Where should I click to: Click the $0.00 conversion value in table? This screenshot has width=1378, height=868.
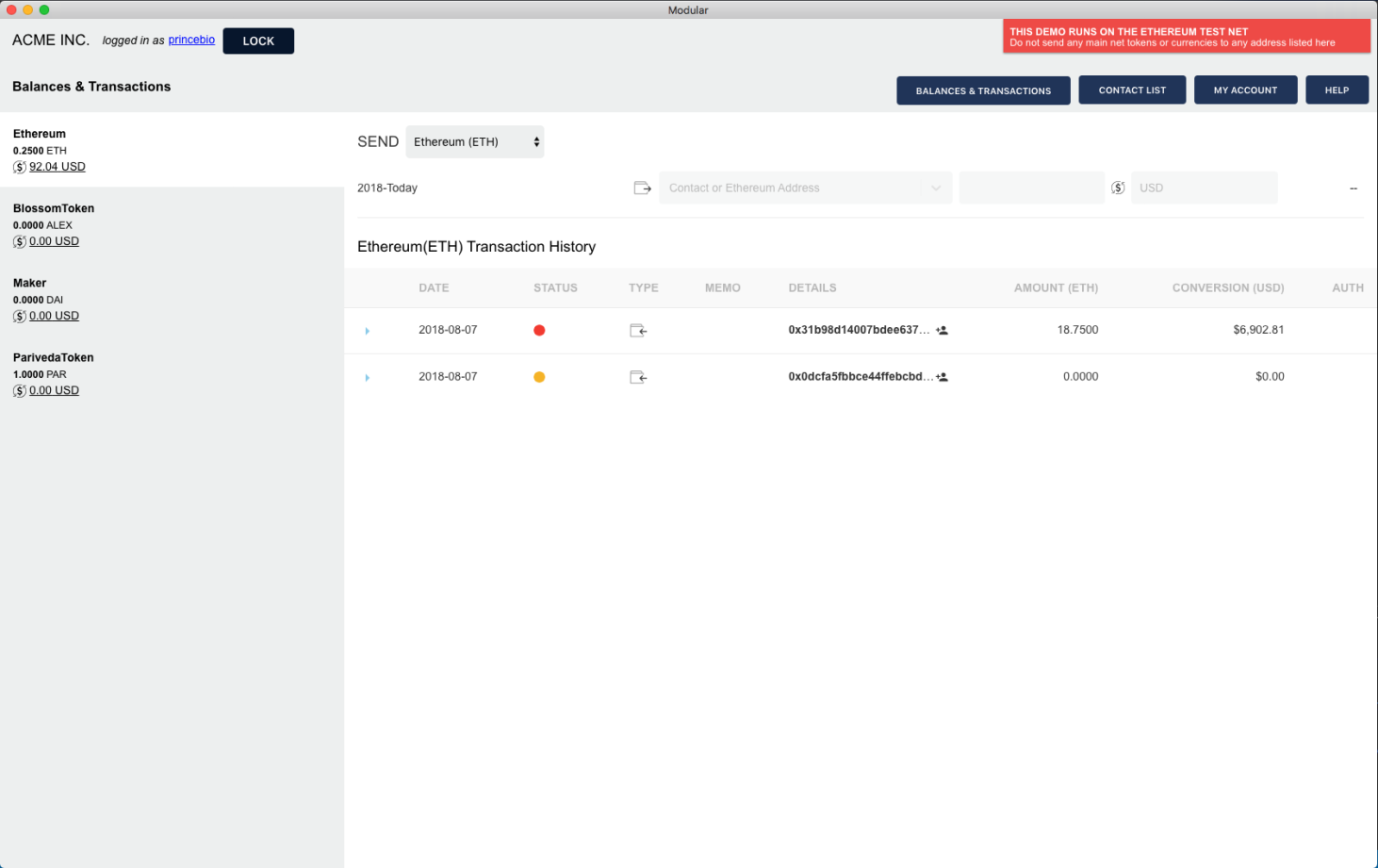click(x=1270, y=376)
